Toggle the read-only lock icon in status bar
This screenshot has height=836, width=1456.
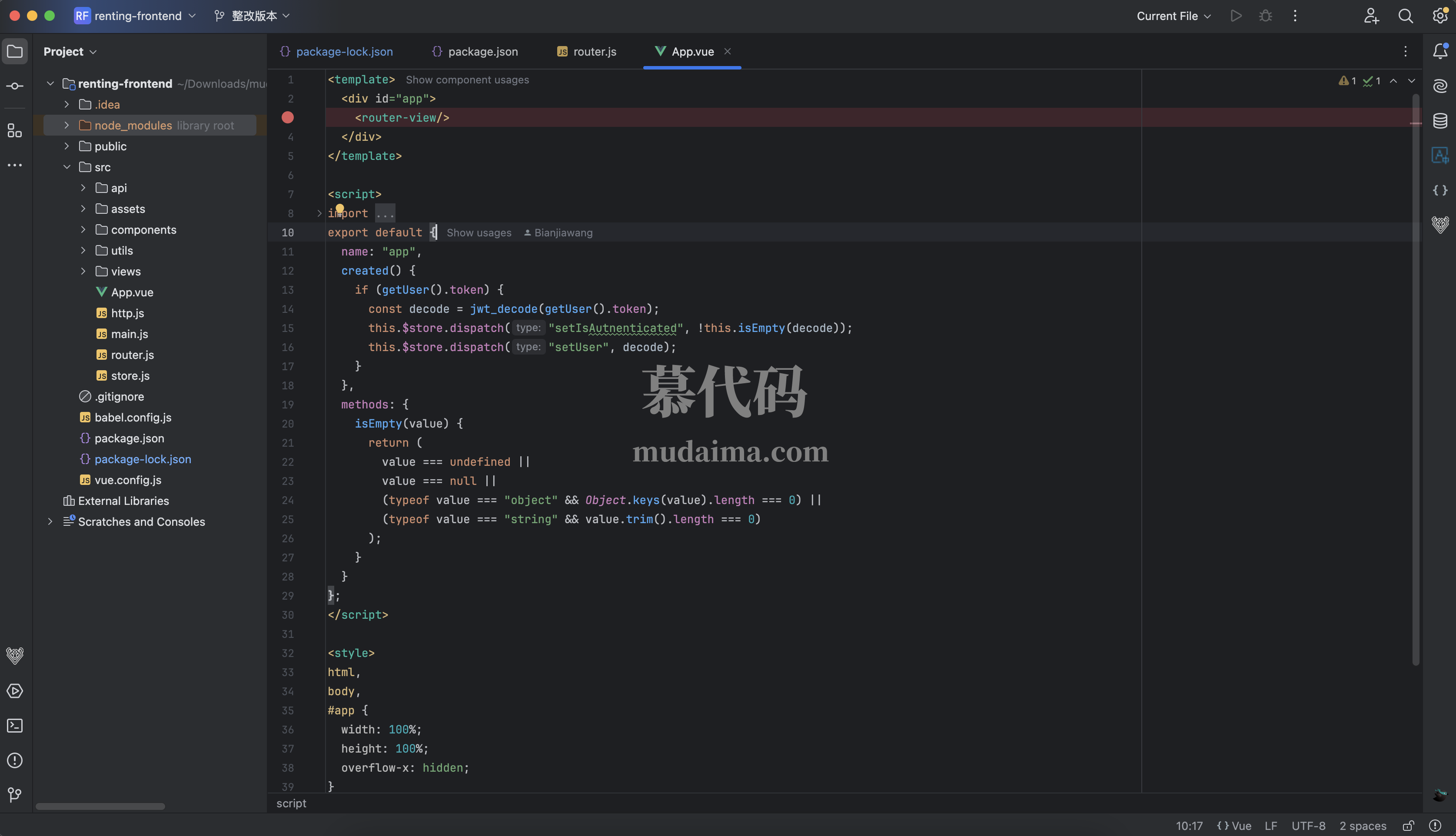pos(1408,826)
